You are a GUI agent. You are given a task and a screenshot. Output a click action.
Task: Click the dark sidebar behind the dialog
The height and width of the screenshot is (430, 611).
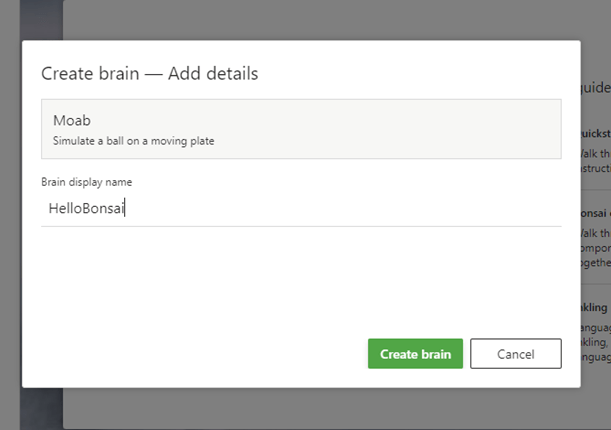pos(10,200)
